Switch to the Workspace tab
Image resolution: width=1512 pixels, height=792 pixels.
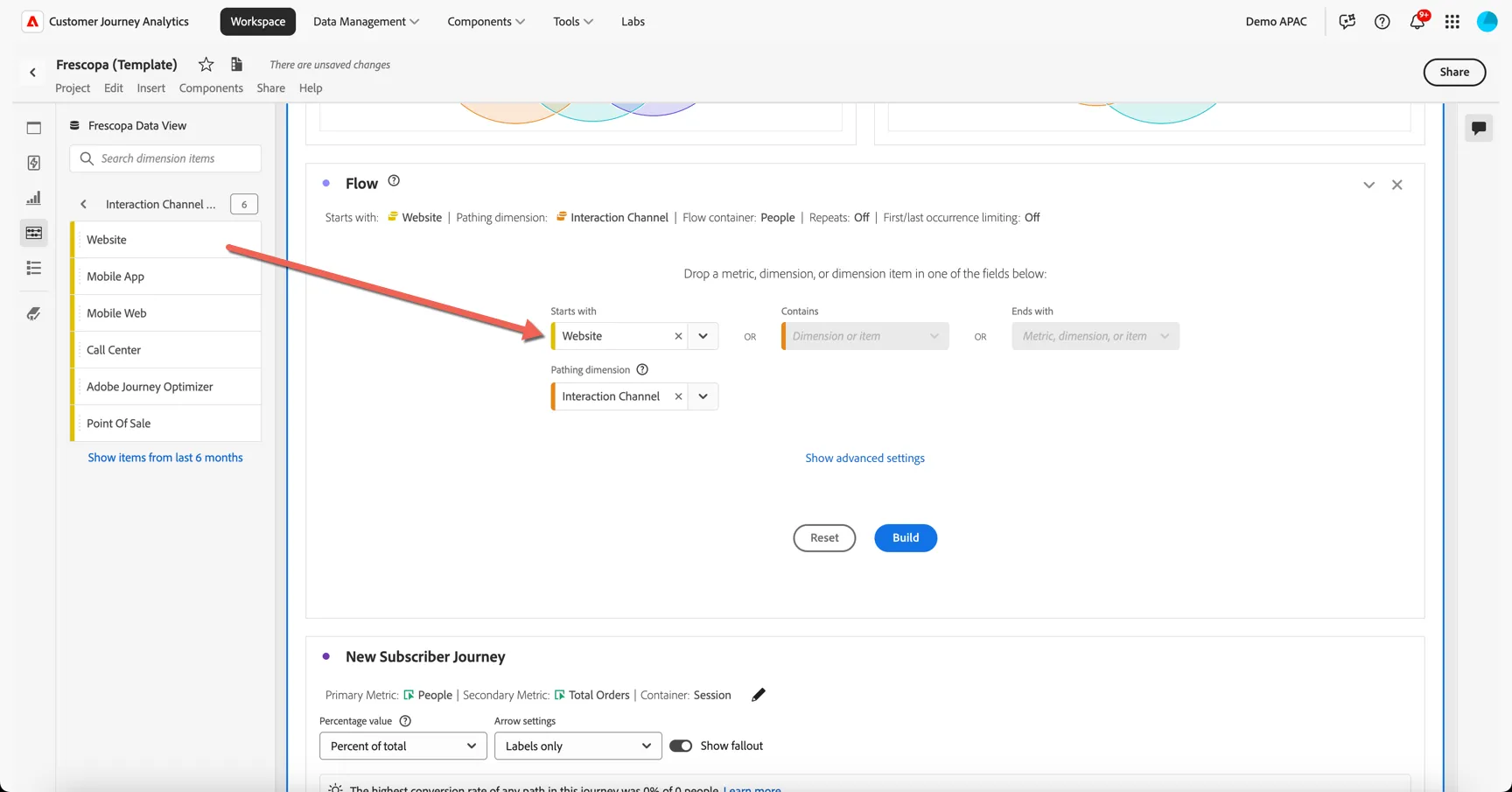(258, 22)
